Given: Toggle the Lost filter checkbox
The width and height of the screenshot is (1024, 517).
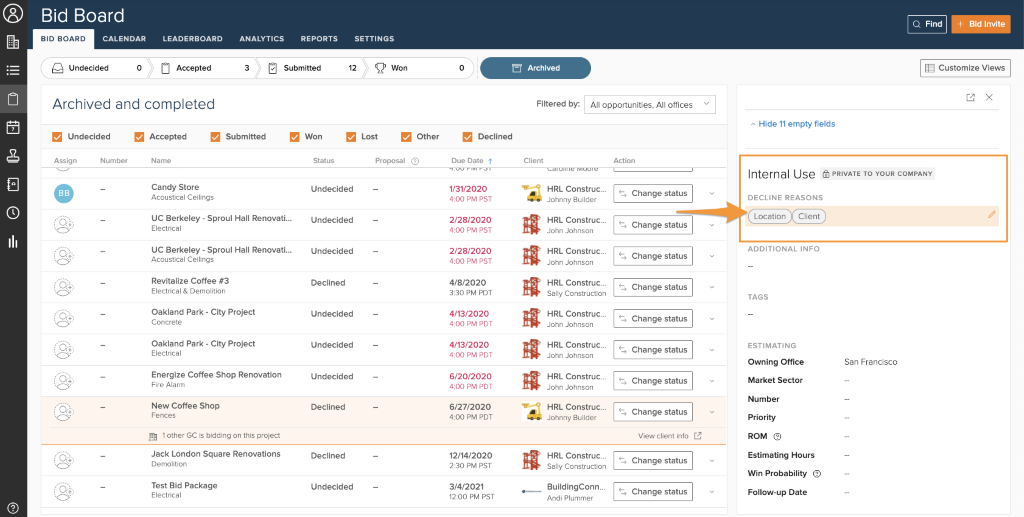Looking at the screenshot, I should [x=352, y=137].
